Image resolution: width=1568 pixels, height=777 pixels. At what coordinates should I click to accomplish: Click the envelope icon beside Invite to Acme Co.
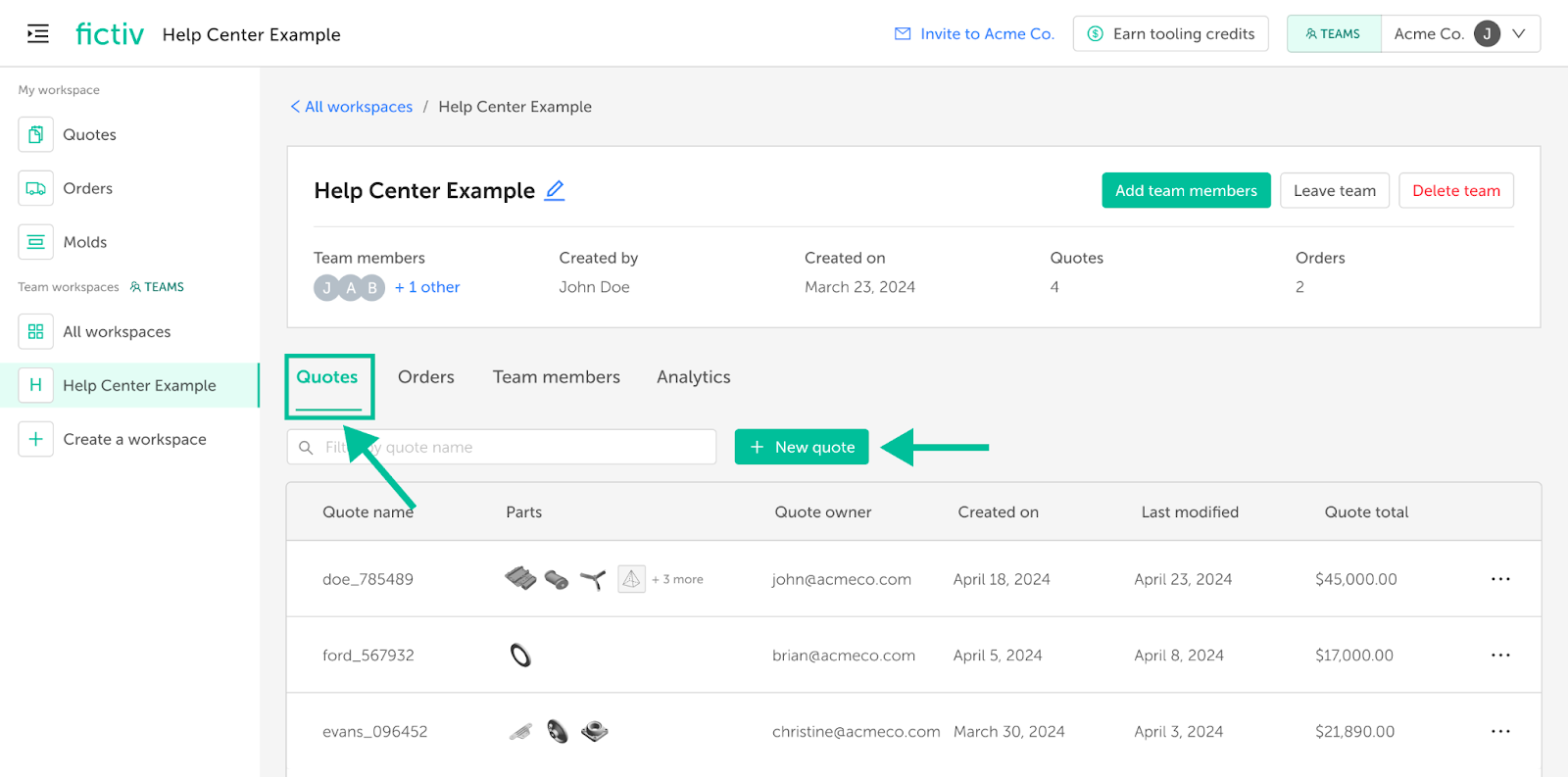point(903,34)
